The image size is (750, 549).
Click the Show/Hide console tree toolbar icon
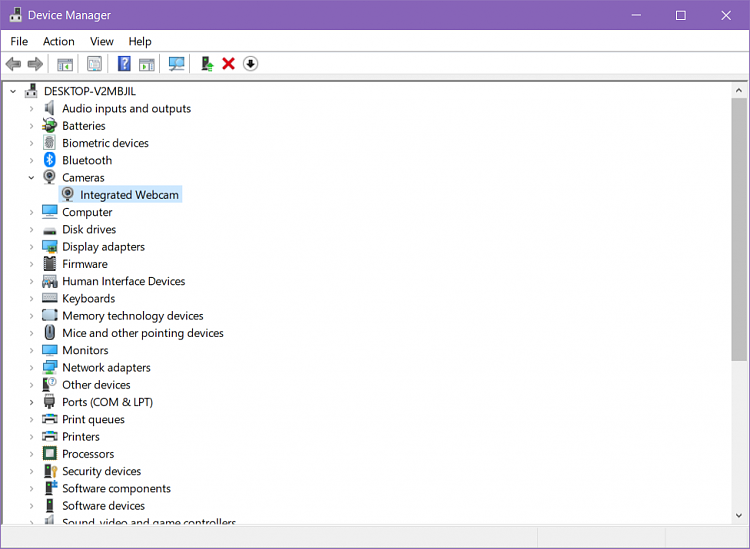[65, 64]
